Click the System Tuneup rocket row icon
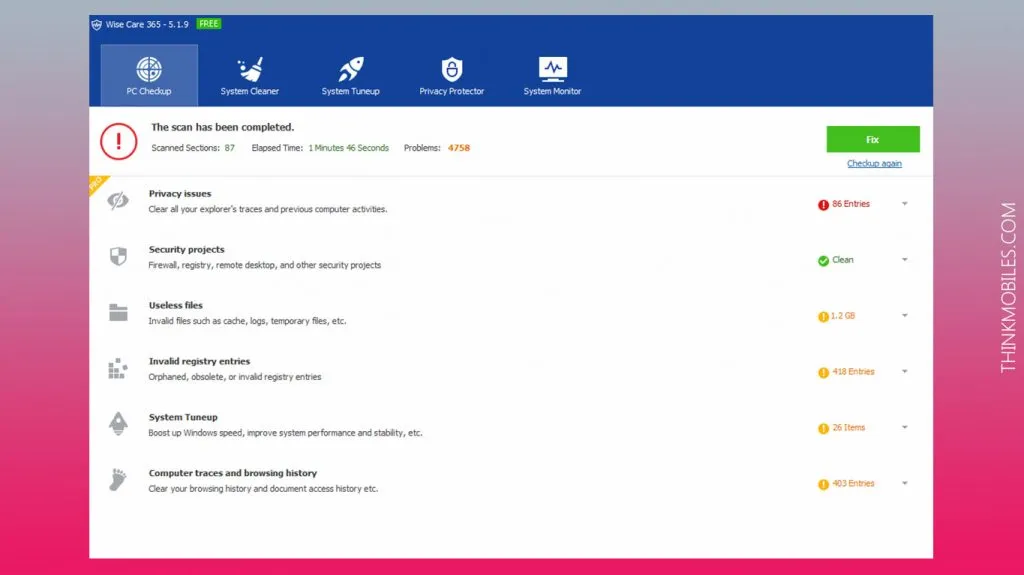 [x=118, y=424]
